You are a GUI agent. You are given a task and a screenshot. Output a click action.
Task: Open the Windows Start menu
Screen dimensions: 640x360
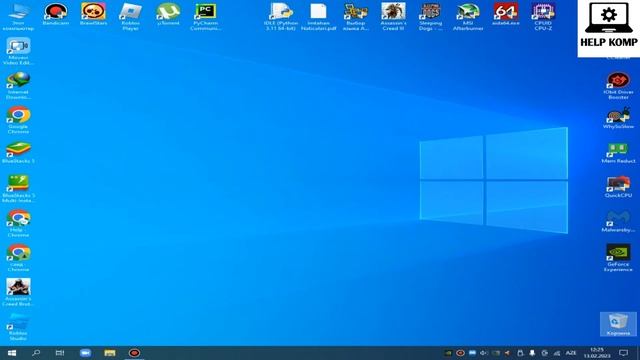point(12,353)
